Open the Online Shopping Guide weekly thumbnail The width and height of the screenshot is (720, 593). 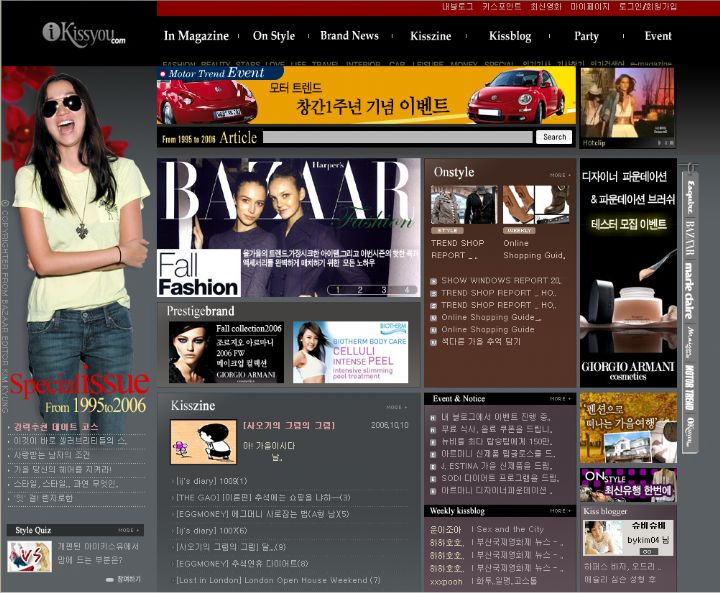point(536,205)
